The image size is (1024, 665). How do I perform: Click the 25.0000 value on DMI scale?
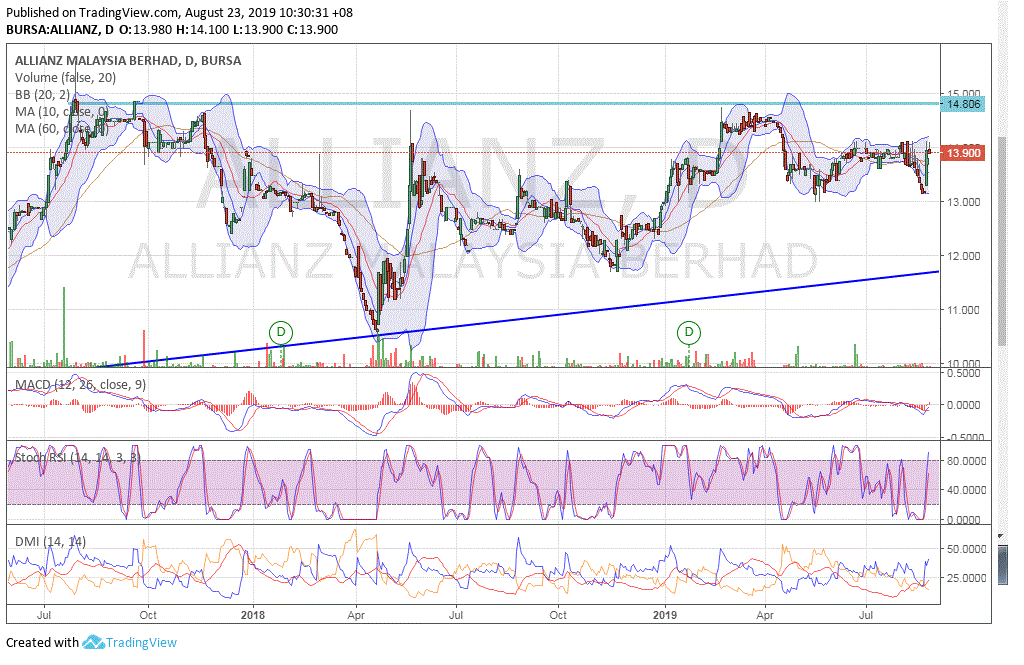[967, 577]
